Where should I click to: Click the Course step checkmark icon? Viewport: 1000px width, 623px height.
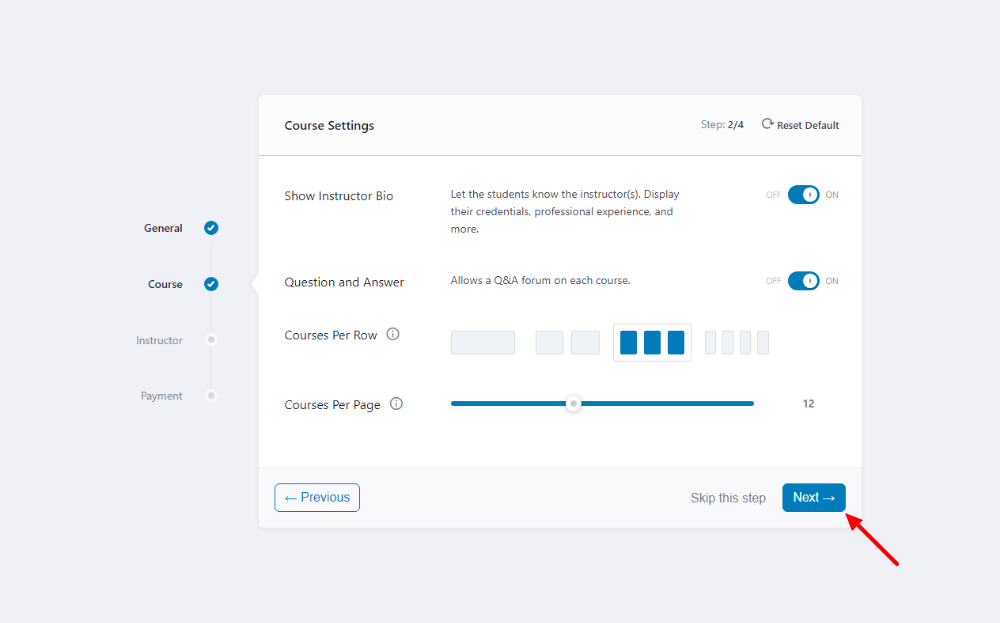tap(211, 284)
